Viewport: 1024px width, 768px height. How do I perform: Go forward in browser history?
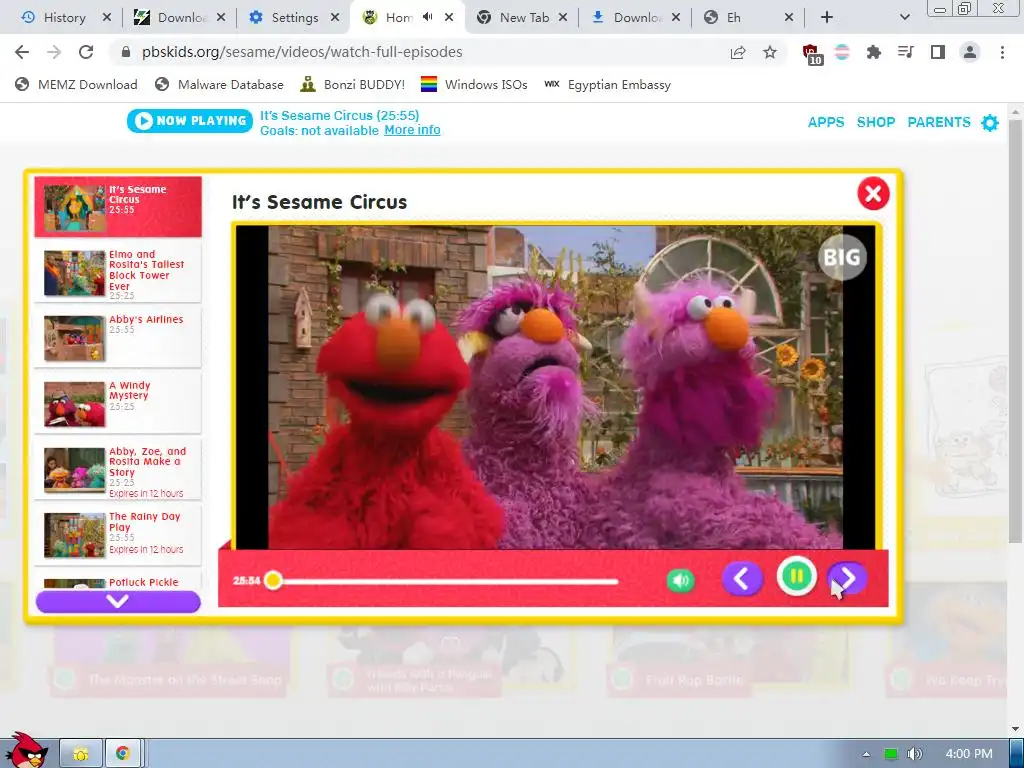click(54, 52)
